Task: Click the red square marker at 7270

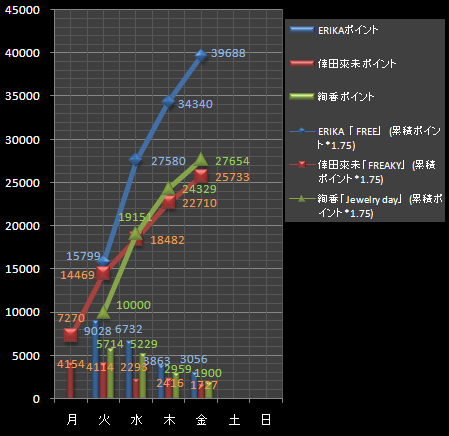Action: 71,335
